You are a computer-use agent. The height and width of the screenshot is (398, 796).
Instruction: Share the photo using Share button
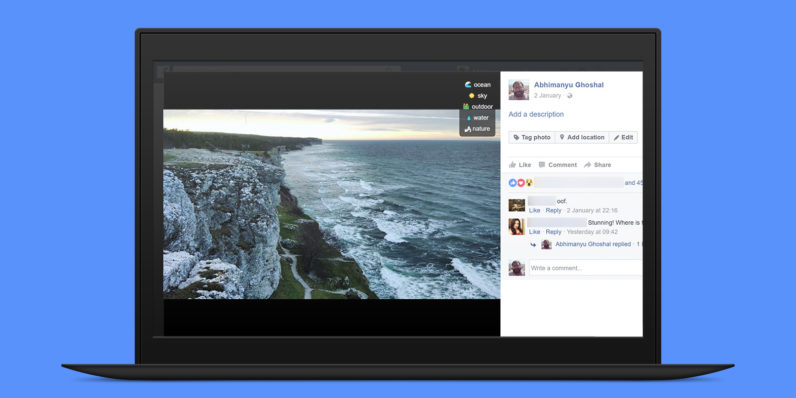[x=598, y=165]
